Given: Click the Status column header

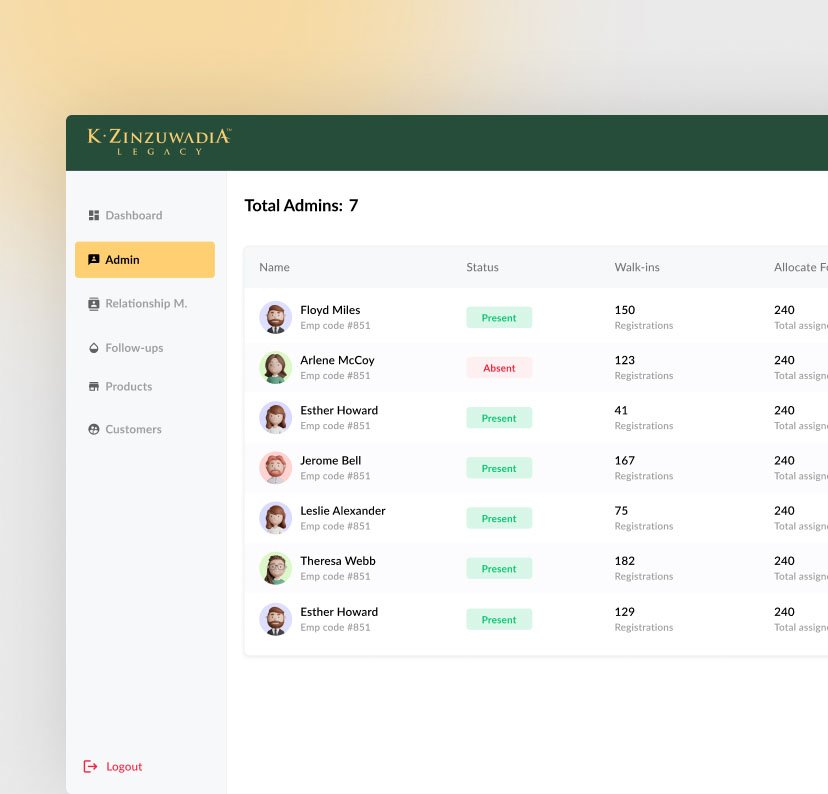Looking at the screenshot, I should pyautogui.click(x=482, y=267).
